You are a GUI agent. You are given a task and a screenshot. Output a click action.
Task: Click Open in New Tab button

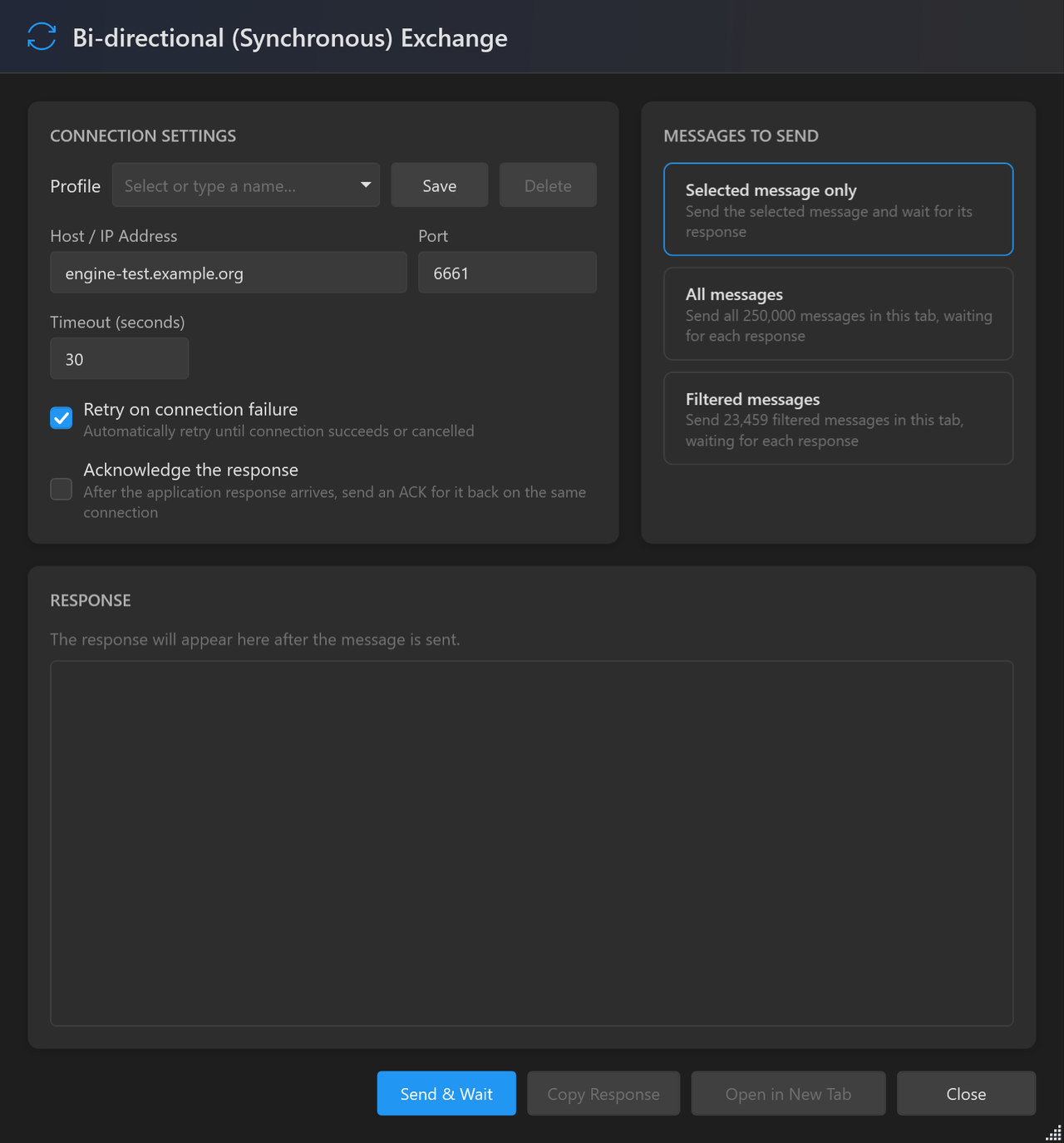pyautogui.click(x=789, y=1094)
